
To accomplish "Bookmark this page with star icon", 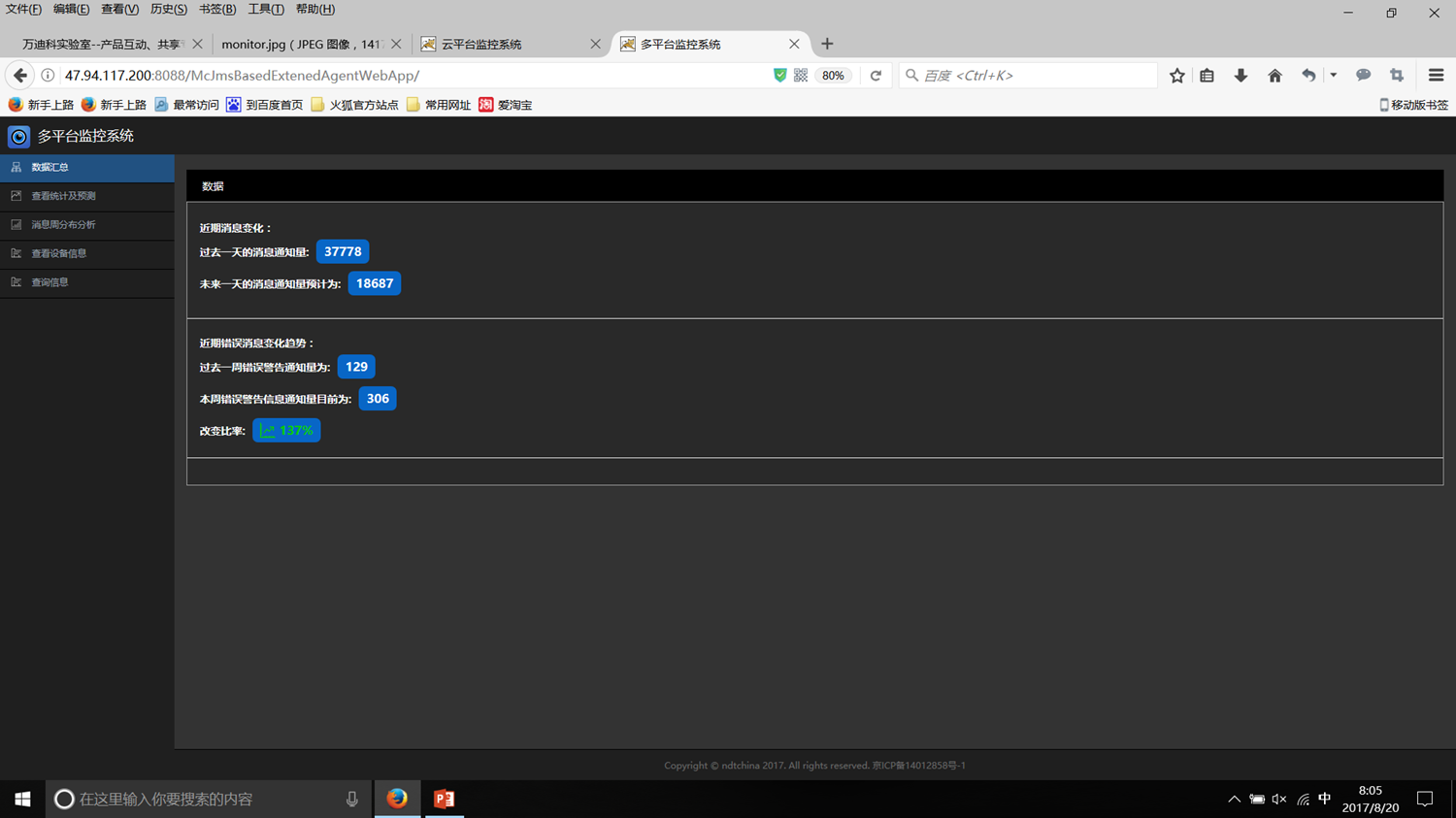I will point(1176,76).
